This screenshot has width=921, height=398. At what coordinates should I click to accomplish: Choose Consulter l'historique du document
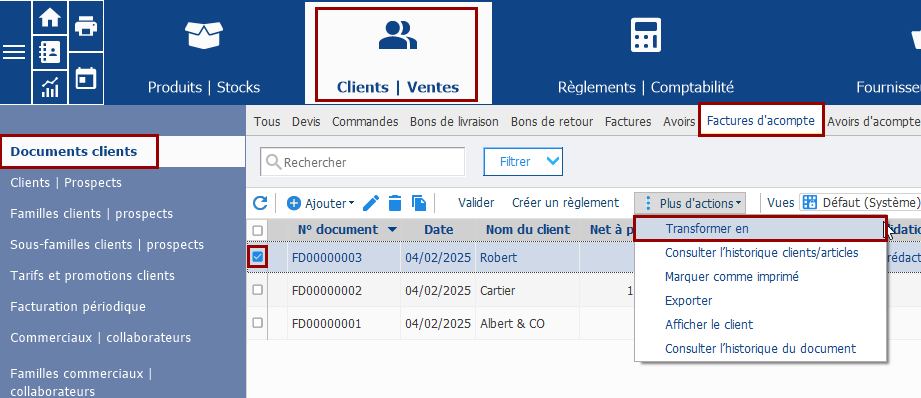tap(761, 349)
